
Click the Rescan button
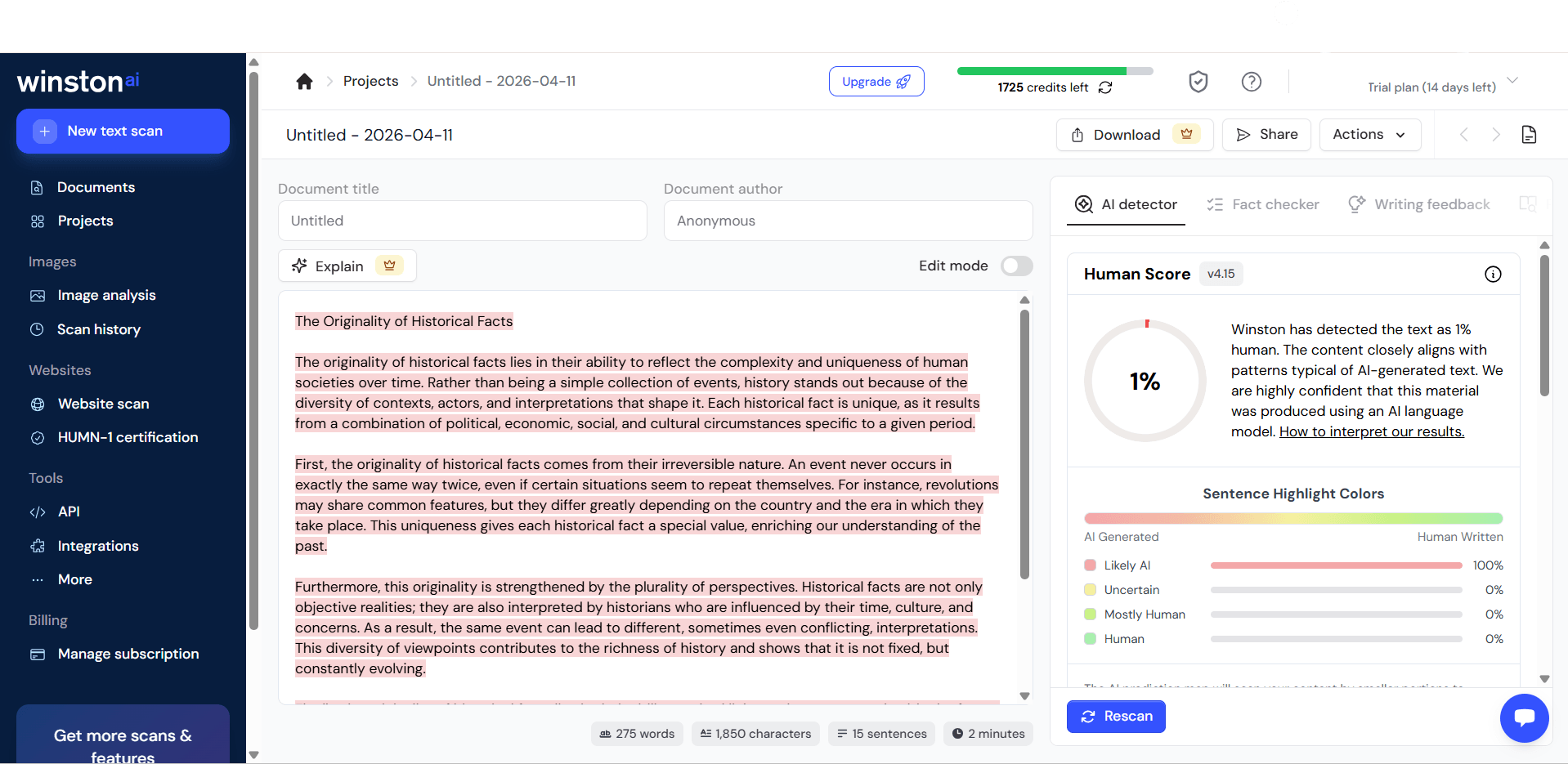1116,717
